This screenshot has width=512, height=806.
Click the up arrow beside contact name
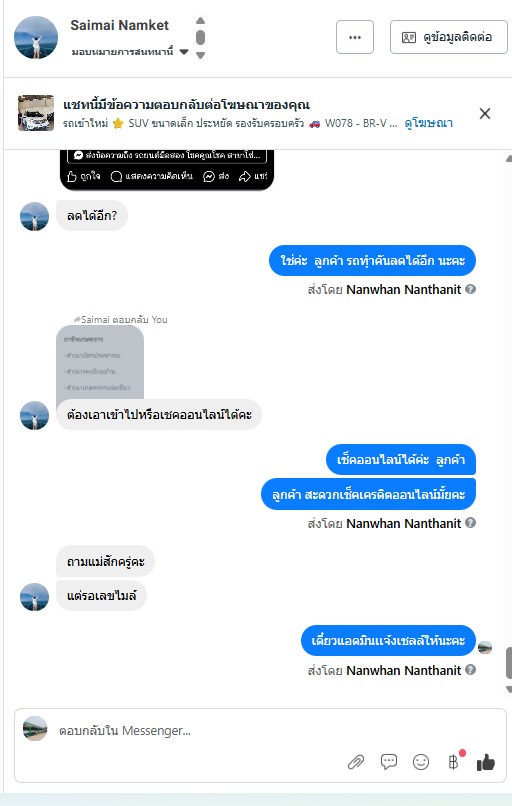point(200,21)
